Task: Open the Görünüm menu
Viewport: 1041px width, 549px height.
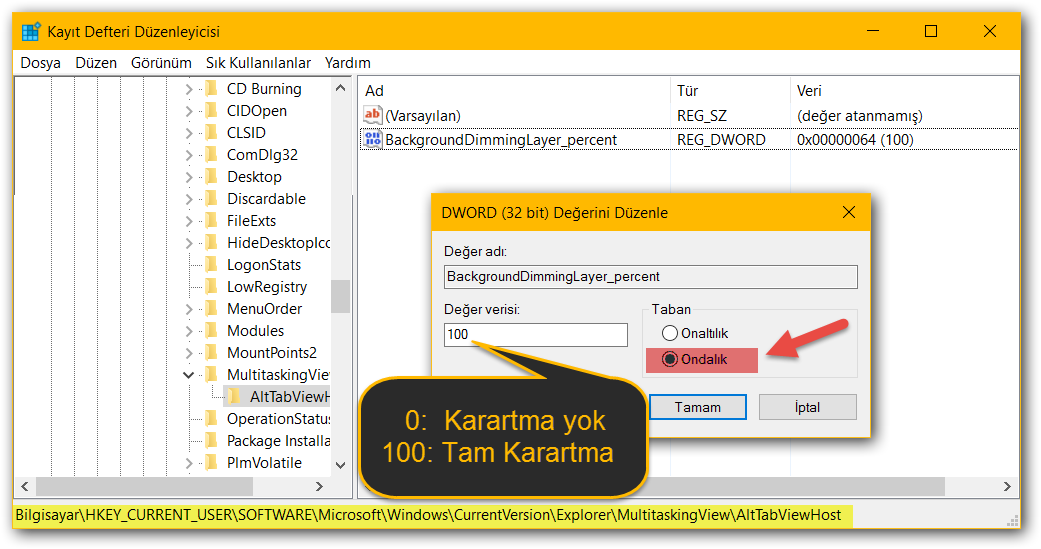Action: coord(161,63)
